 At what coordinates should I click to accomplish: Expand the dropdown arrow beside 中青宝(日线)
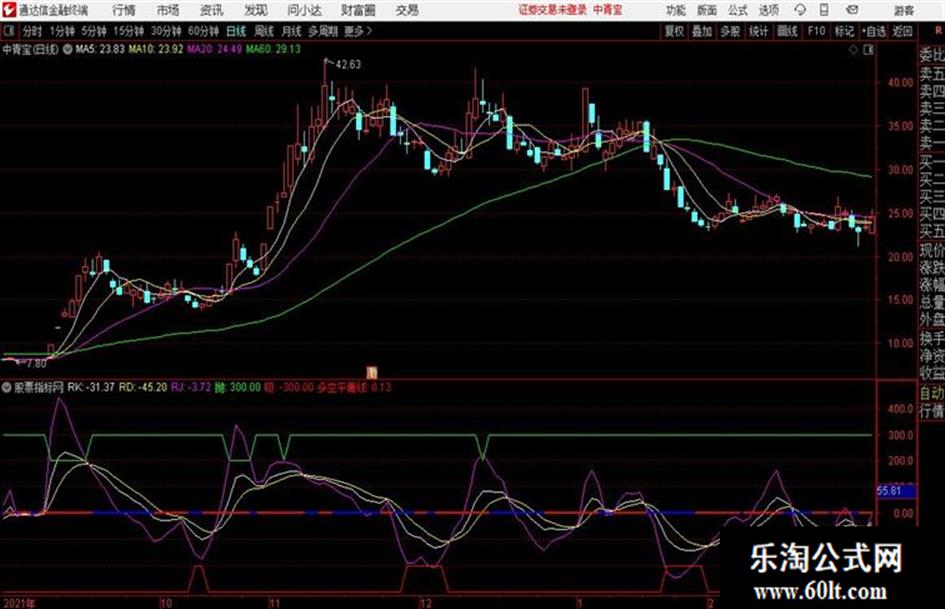tap(68, 49)
